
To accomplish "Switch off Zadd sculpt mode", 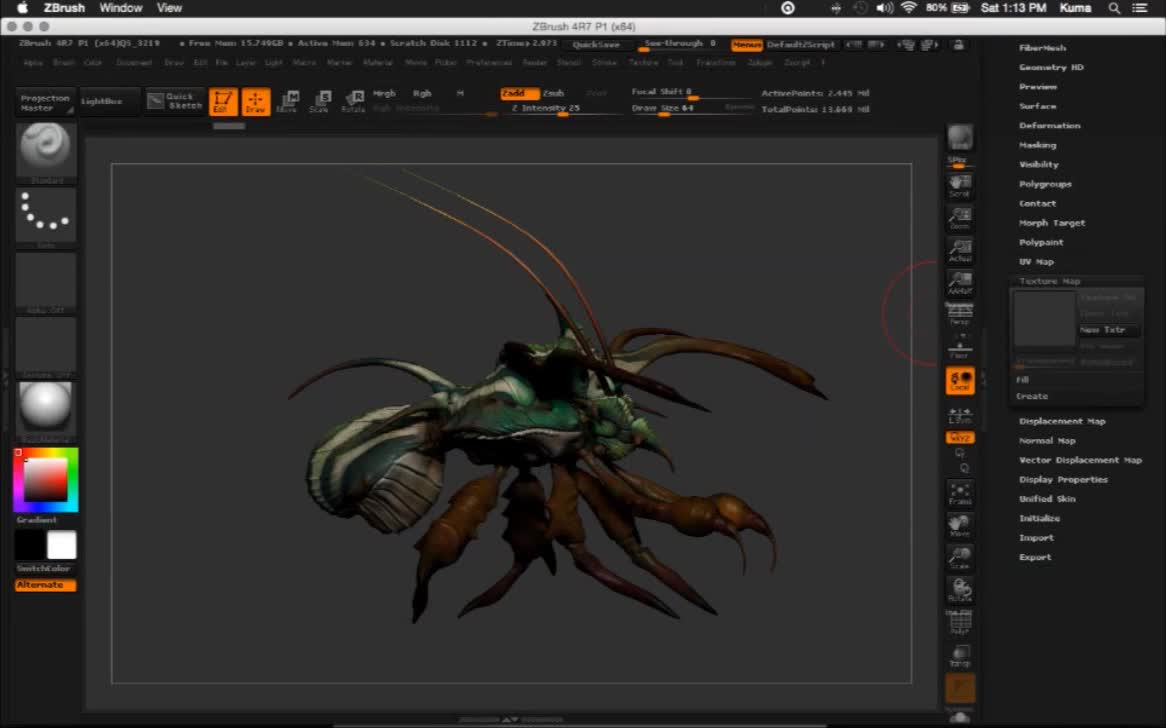I will [x=519, y=94].
